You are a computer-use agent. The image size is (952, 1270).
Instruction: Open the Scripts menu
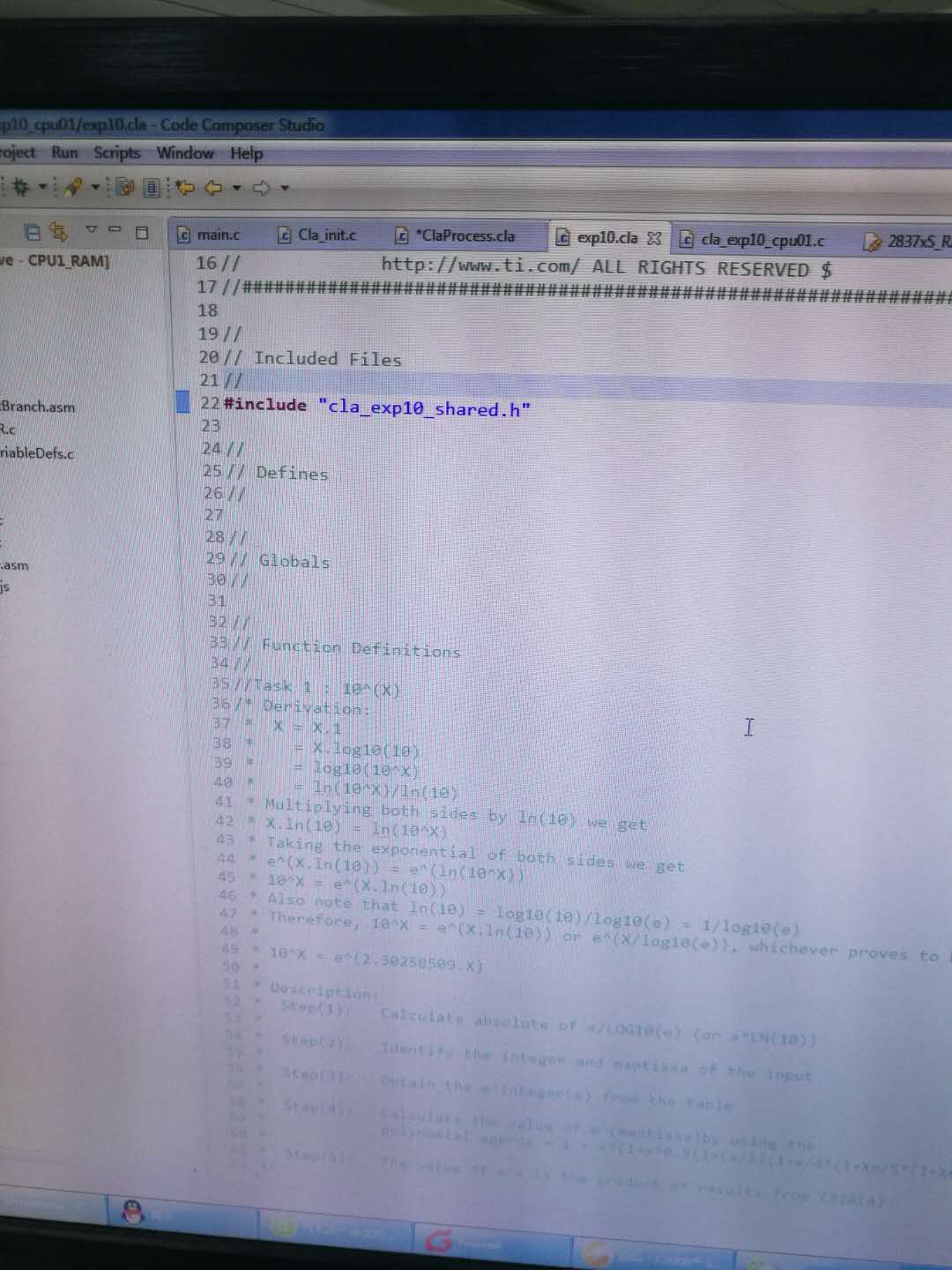(x=117, y=153)
